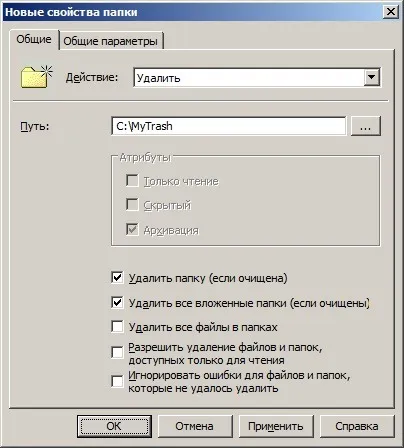The image size is (404, 448).
Task: Click the Действие label text
Action: coord(92,77)
